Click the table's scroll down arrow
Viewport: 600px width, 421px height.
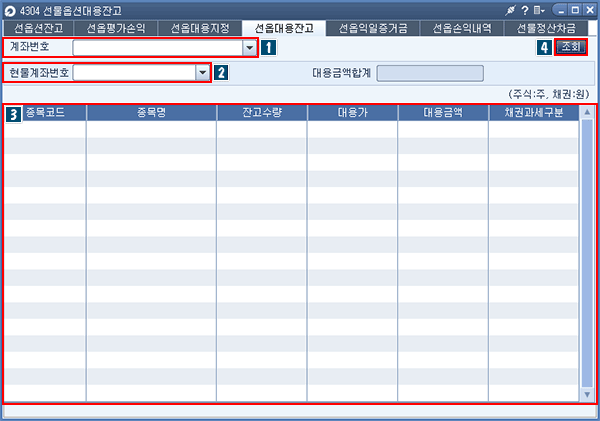[x=587, y=395]
